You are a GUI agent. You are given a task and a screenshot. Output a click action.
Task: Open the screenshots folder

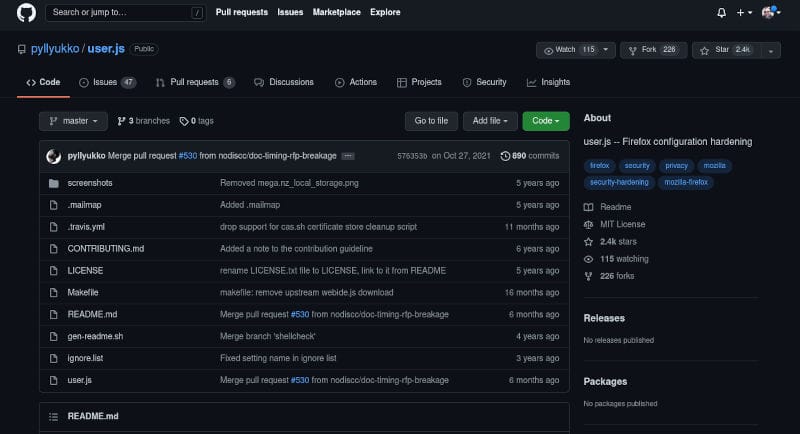(90, 183)
